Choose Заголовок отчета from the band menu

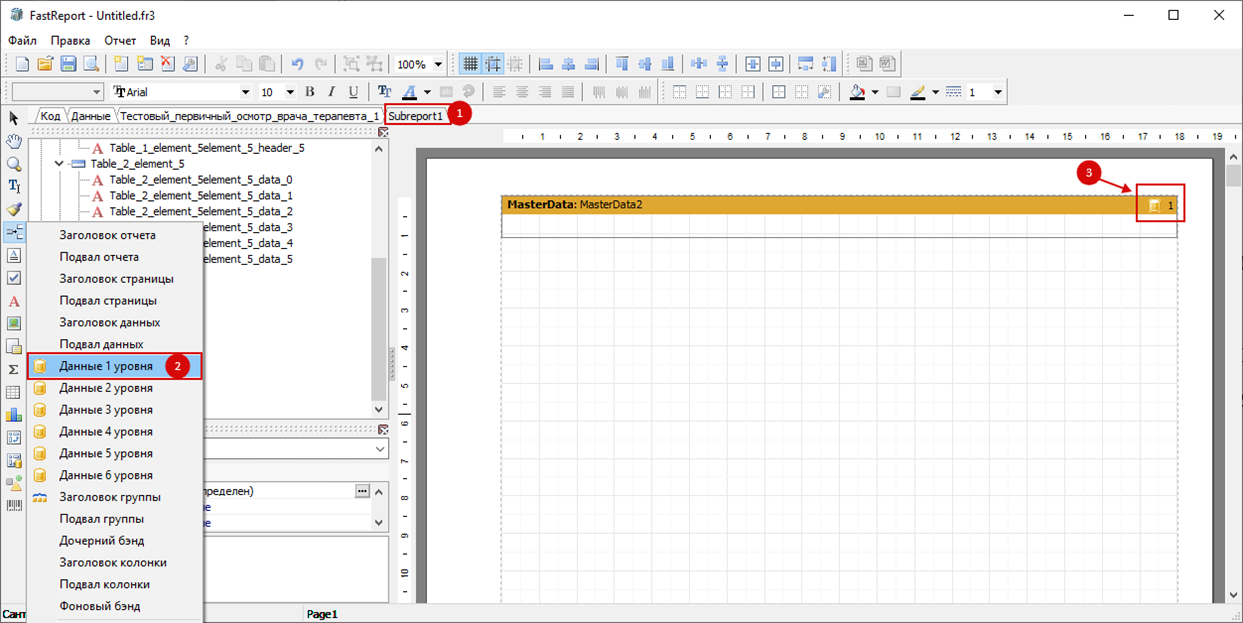click(x=115, y=235)
